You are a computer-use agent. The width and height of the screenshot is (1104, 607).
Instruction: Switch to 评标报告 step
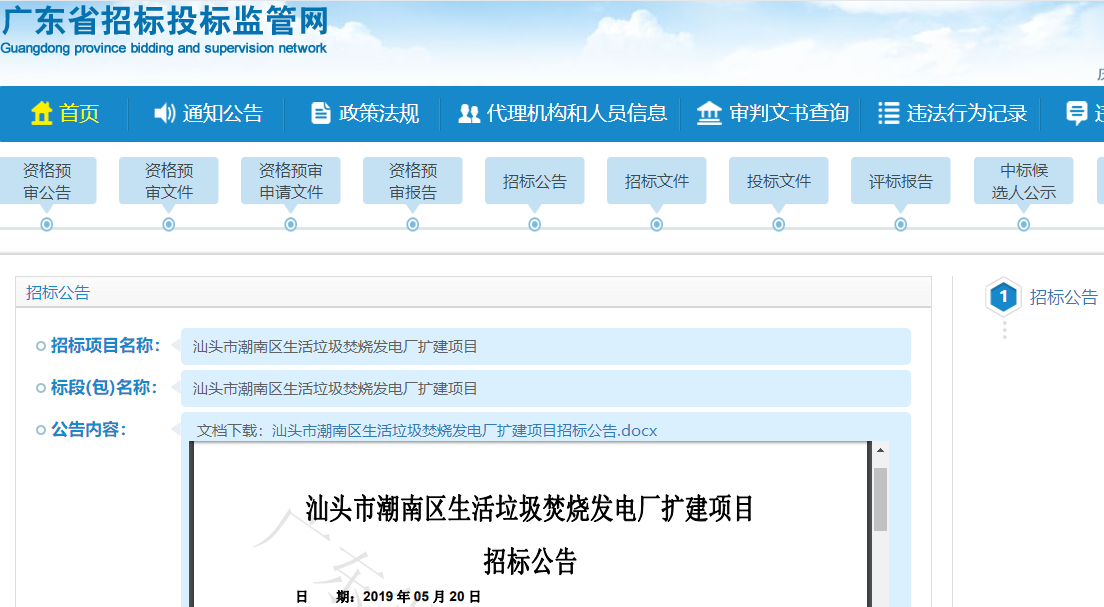[x=900, y=182]
